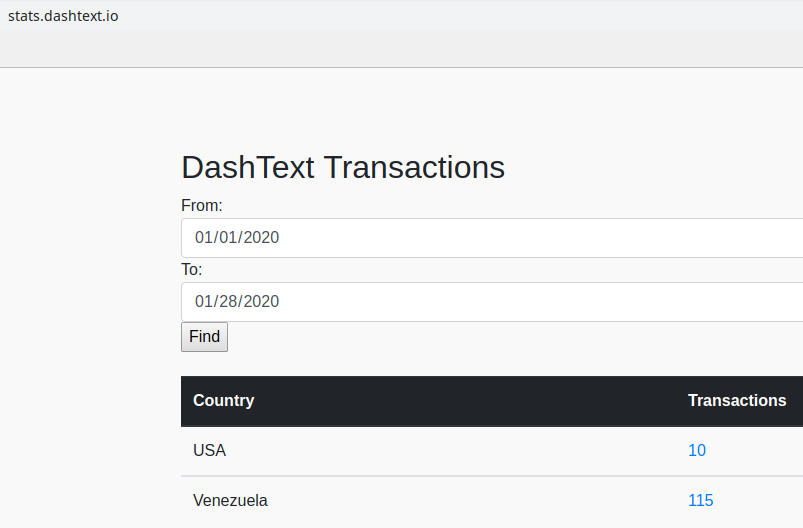Image resolution: width=803 pixels, height=528 pixels.
Task: Open the USA transactions count link 10
Action: 697,450
